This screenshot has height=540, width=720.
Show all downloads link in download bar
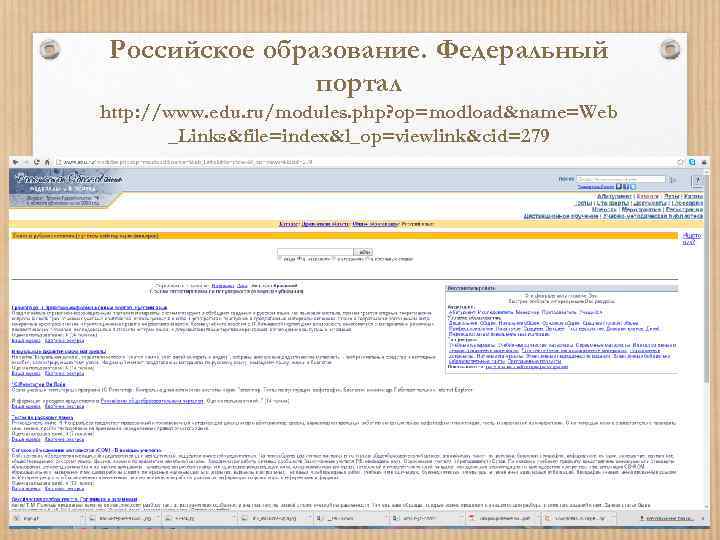(667, 518)
